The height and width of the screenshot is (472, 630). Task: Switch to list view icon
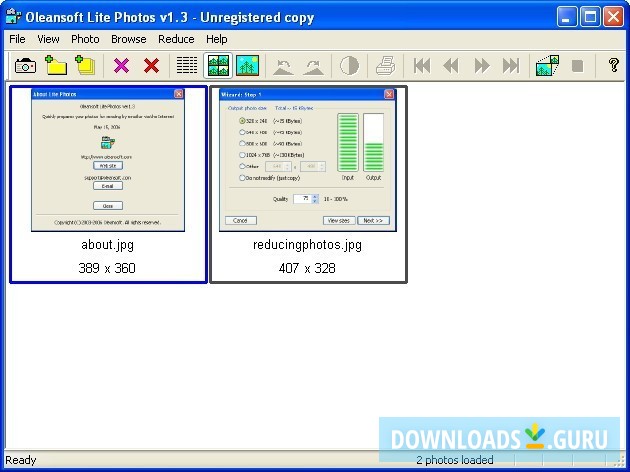click(187, 65)
